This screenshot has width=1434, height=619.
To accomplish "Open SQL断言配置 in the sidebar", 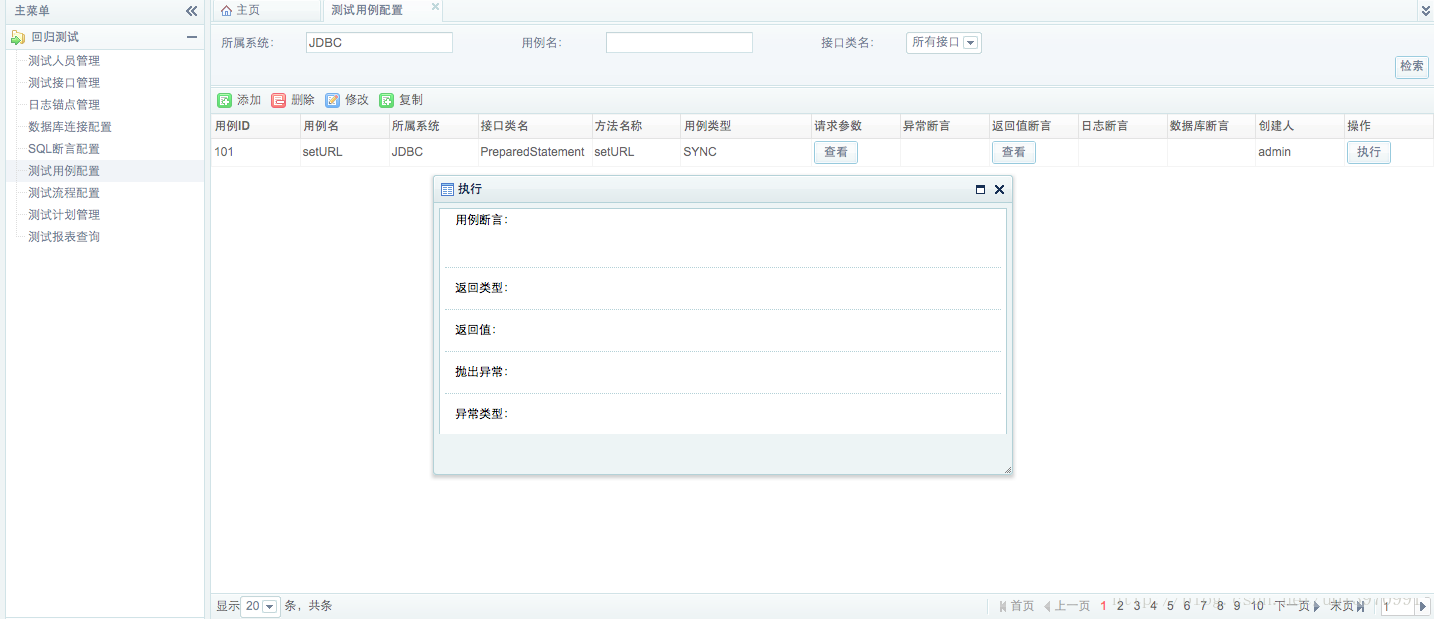I will click(64, 149).
